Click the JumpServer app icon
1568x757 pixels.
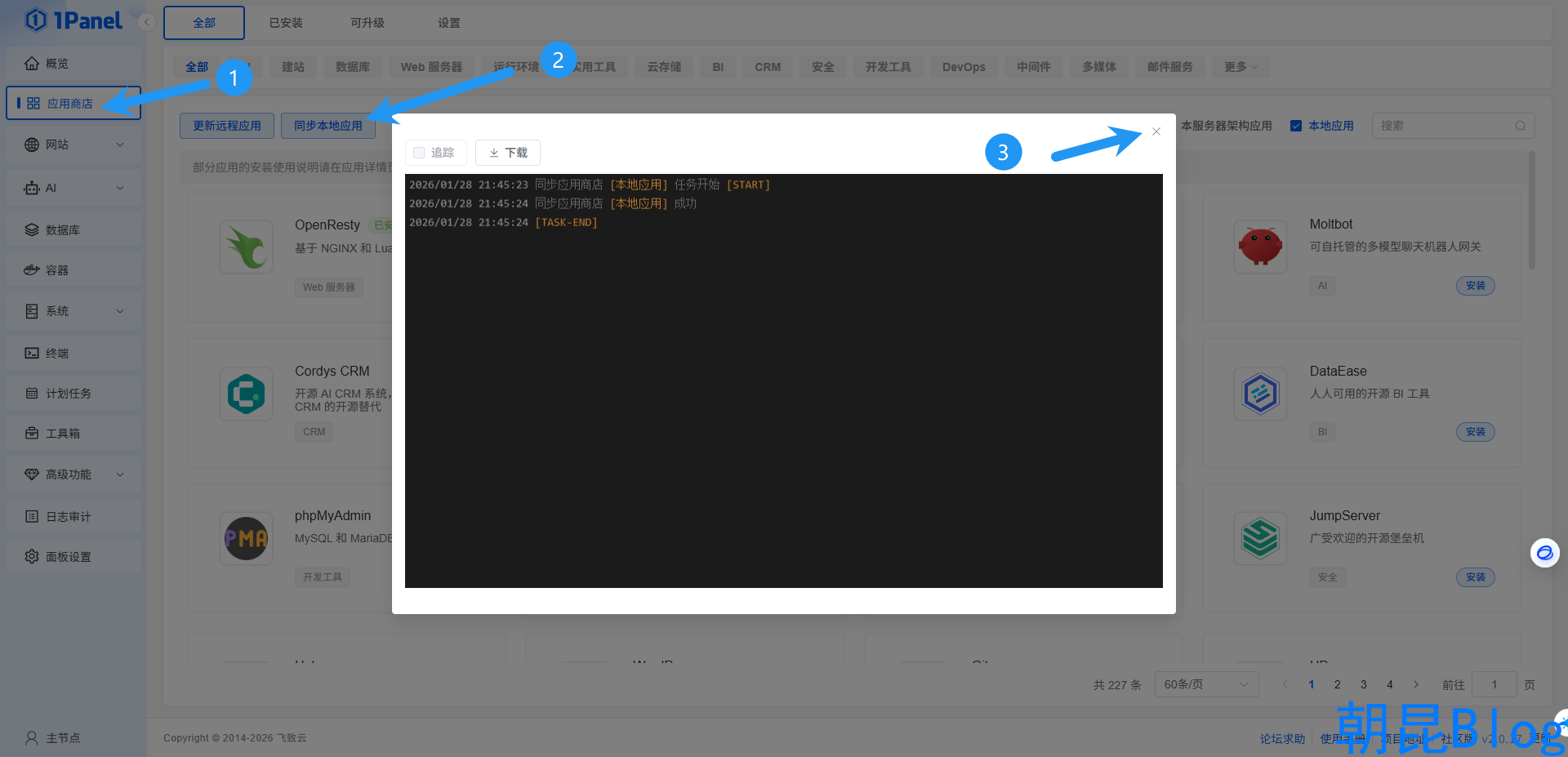click(x=1260, y=539)
